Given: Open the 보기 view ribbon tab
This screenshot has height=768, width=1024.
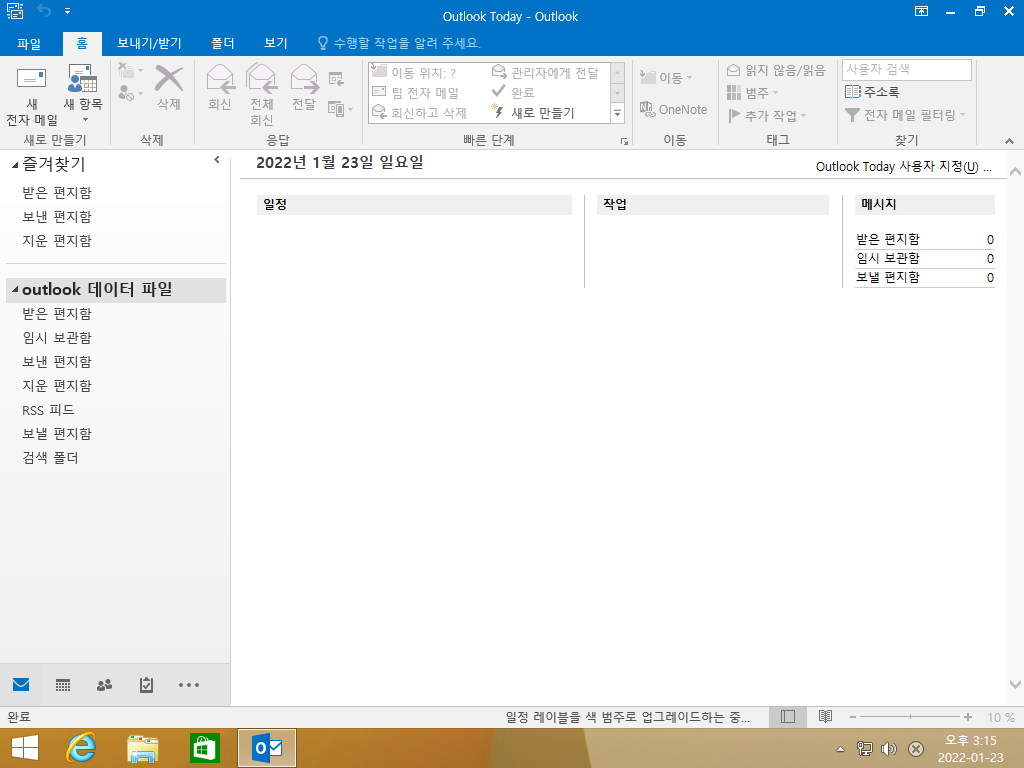Looking at the screenshot, I should coord(276,44).
